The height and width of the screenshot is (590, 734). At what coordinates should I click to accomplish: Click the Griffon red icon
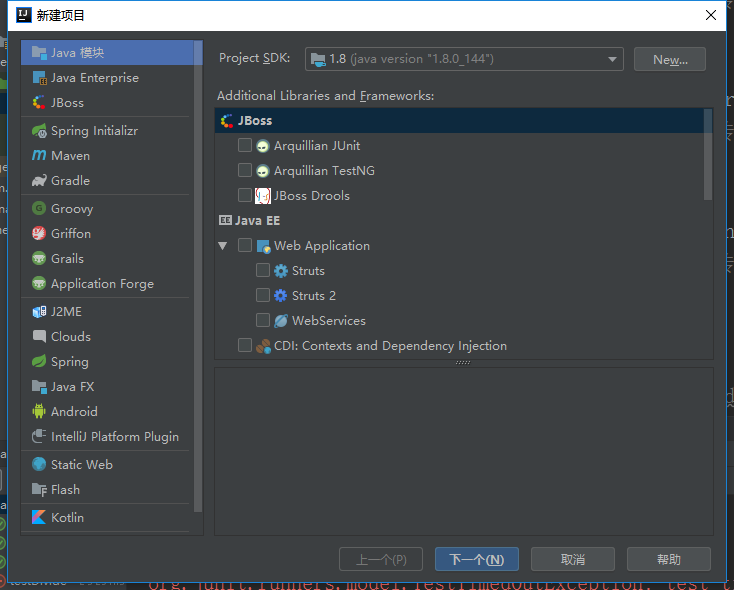point(39,233)
